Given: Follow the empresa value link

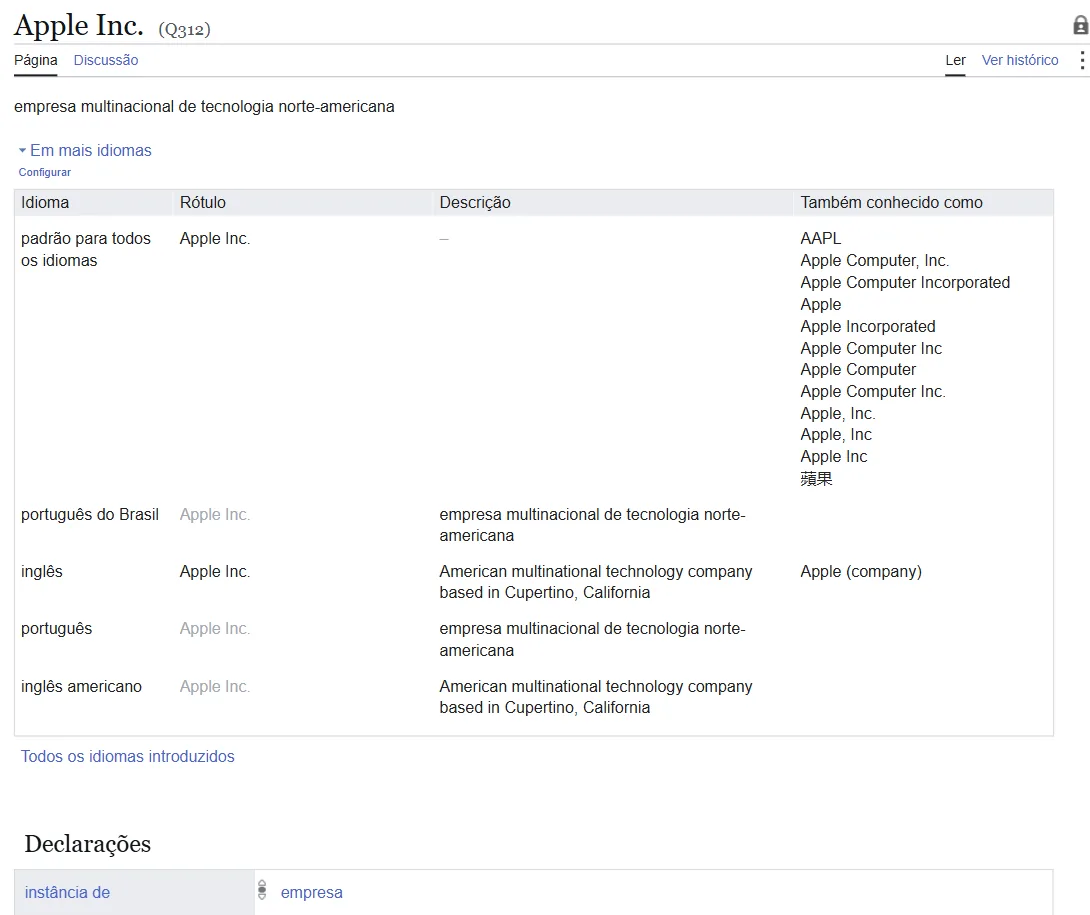Looking at the screenshot, I should [311, 892].
